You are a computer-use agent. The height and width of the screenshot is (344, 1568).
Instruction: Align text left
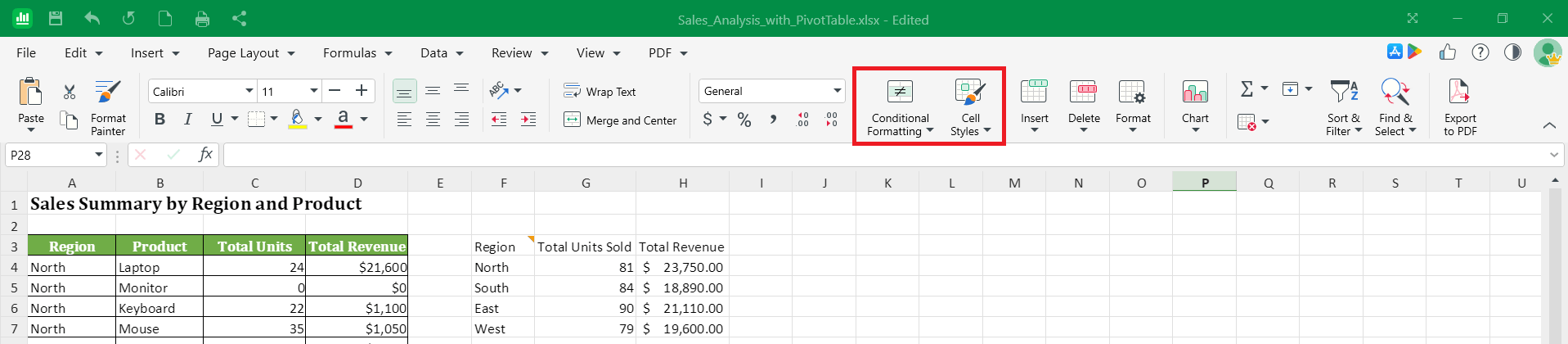point(404,120)
